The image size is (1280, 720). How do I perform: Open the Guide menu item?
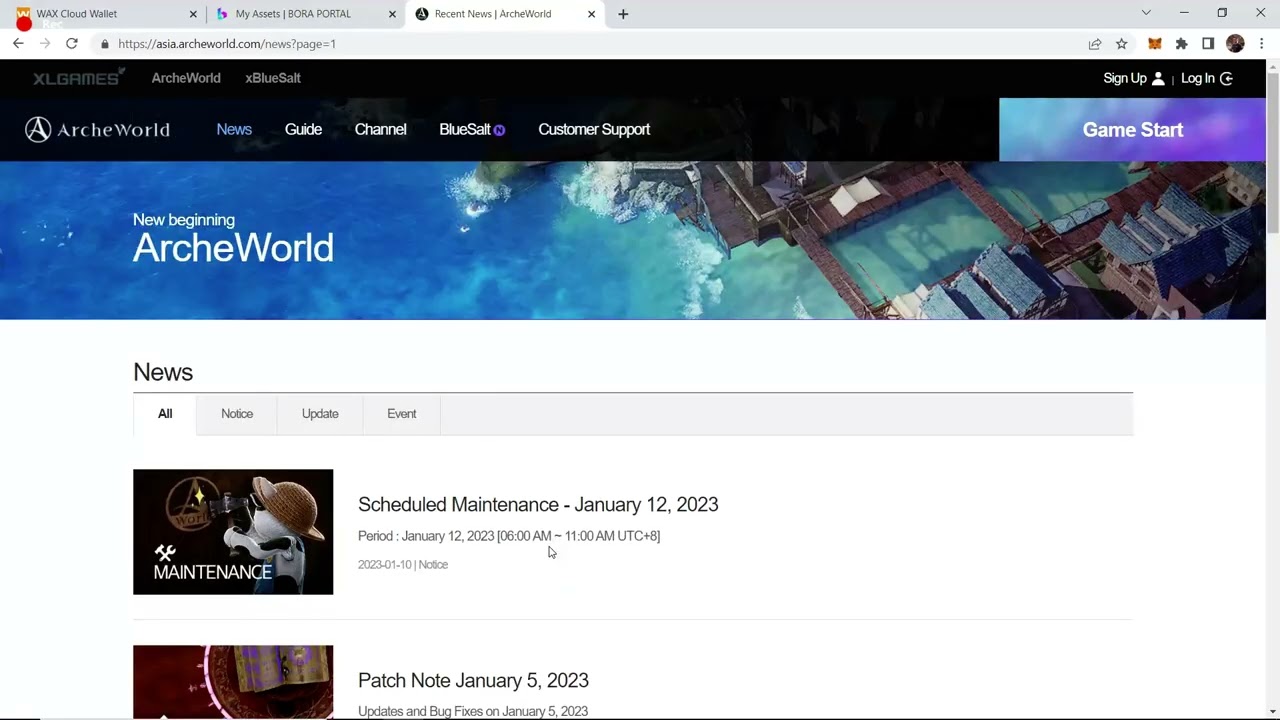pyautogui.click(x=303, y=129)
